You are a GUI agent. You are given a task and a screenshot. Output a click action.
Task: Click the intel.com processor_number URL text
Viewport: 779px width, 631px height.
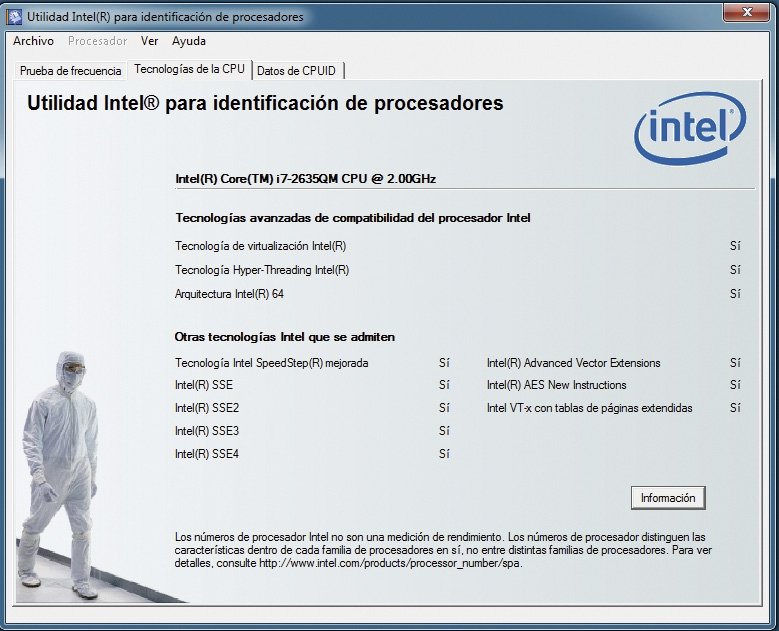390,563
